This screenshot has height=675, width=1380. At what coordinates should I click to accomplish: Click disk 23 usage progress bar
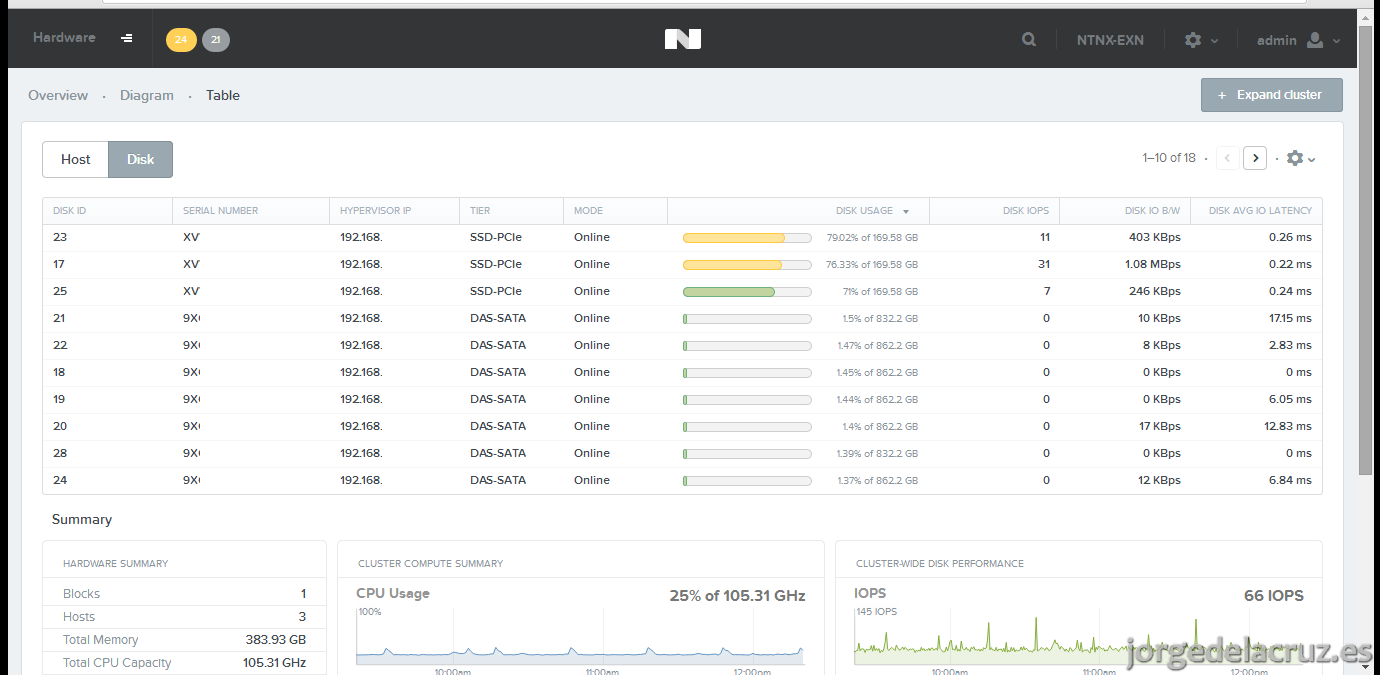747,238
